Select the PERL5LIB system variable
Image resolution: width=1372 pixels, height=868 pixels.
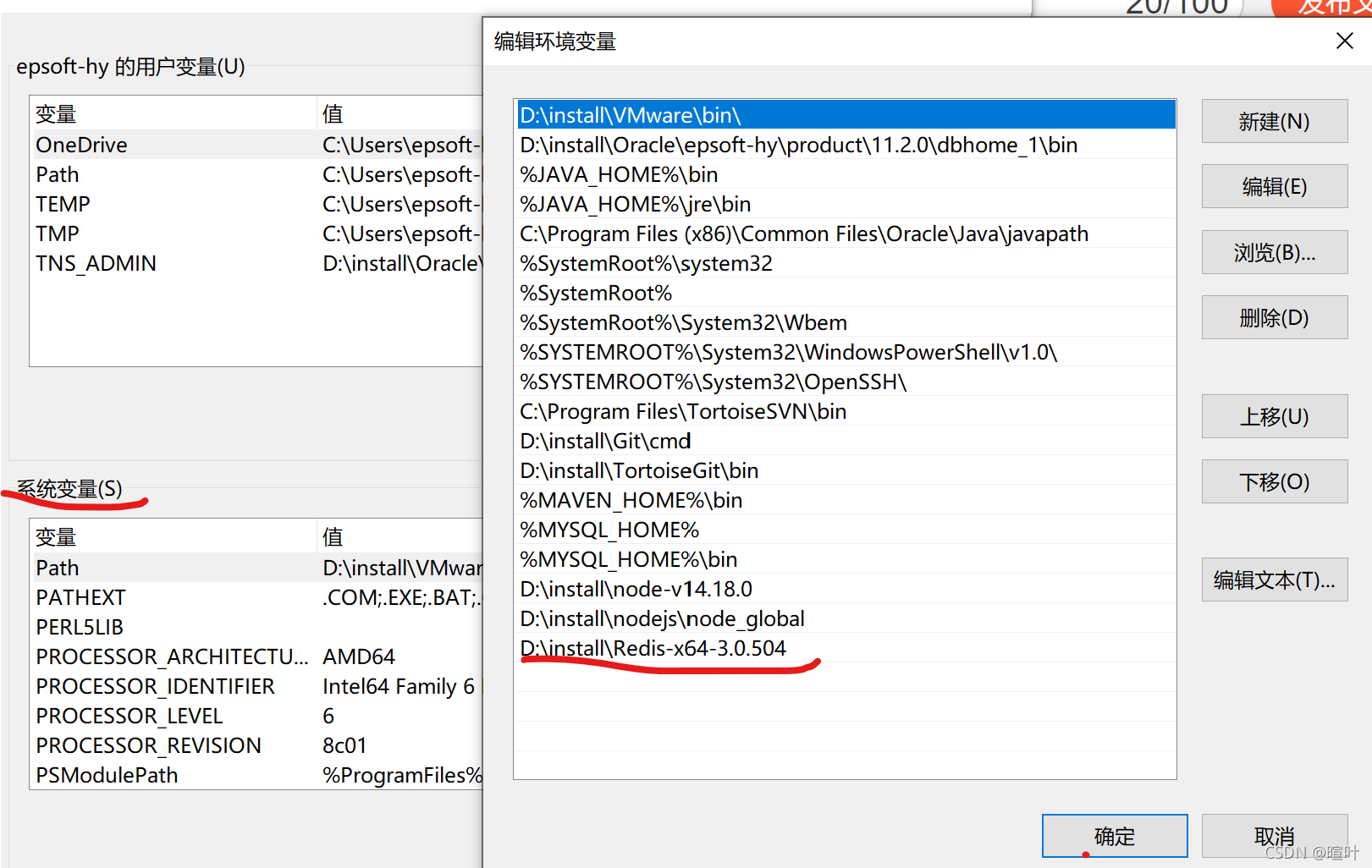tap(256, 627)
